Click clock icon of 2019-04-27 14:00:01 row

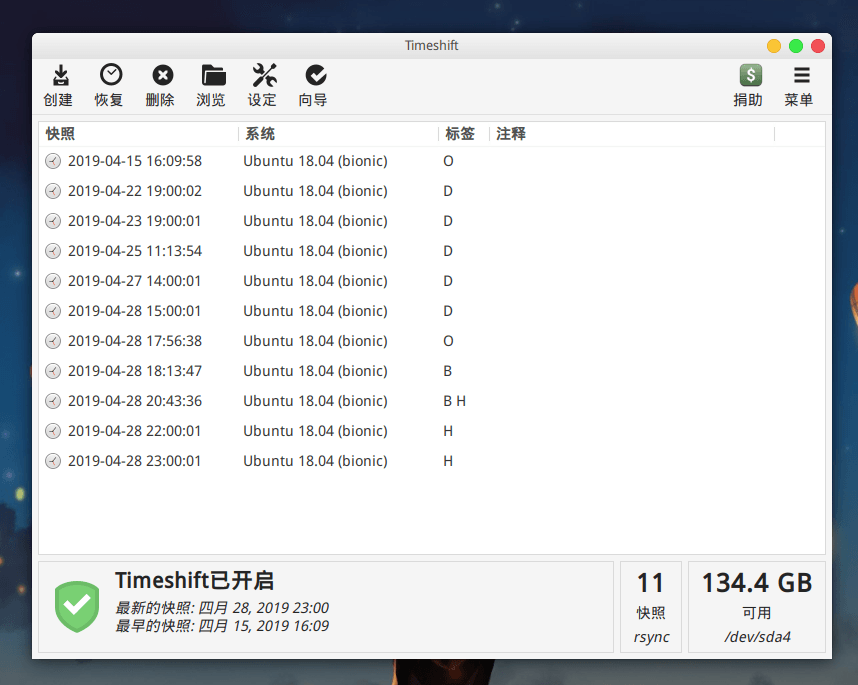[x=53, y=281]
